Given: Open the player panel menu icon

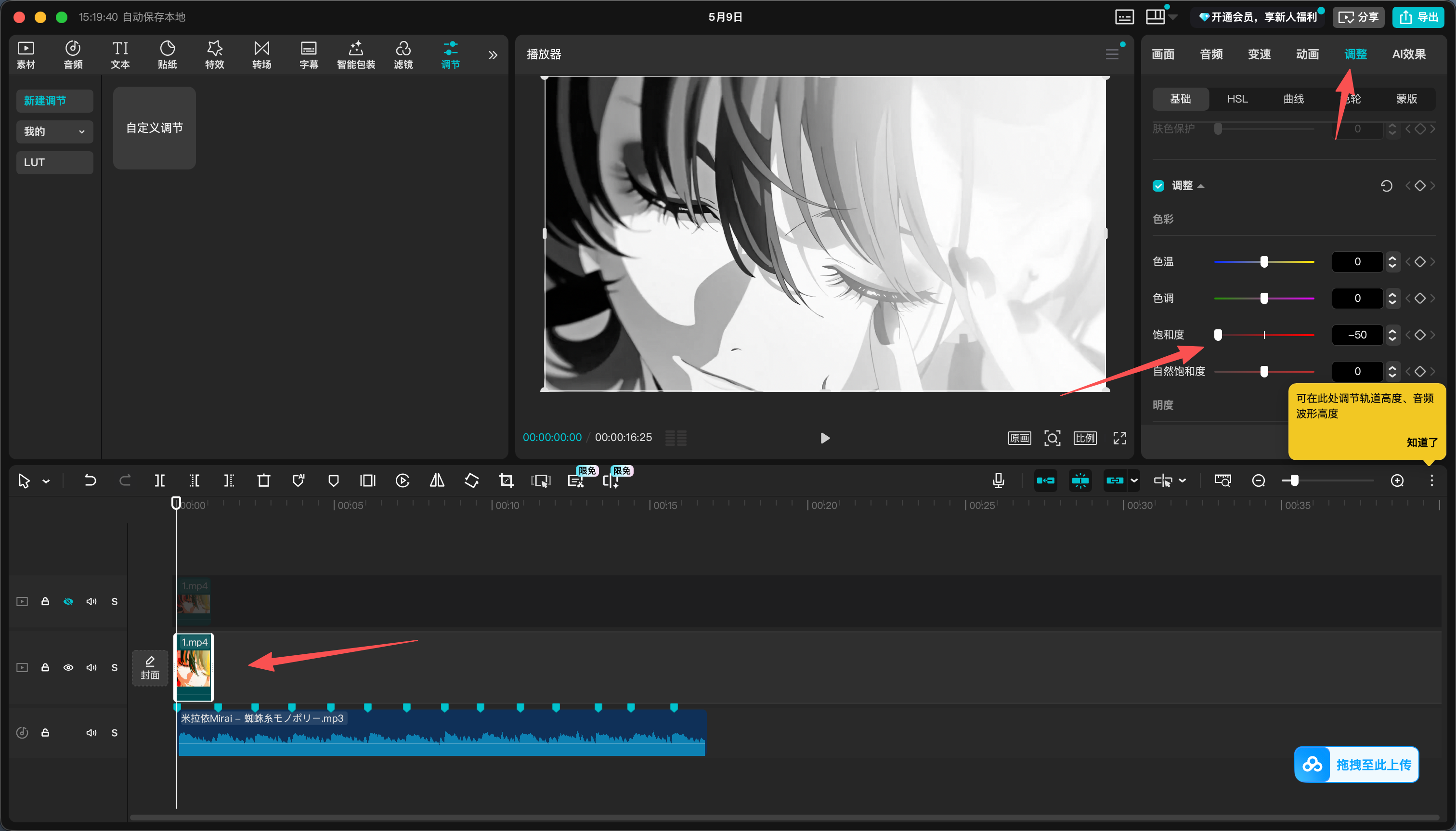Looking at the screenshot, I should tap(1112, 54).
